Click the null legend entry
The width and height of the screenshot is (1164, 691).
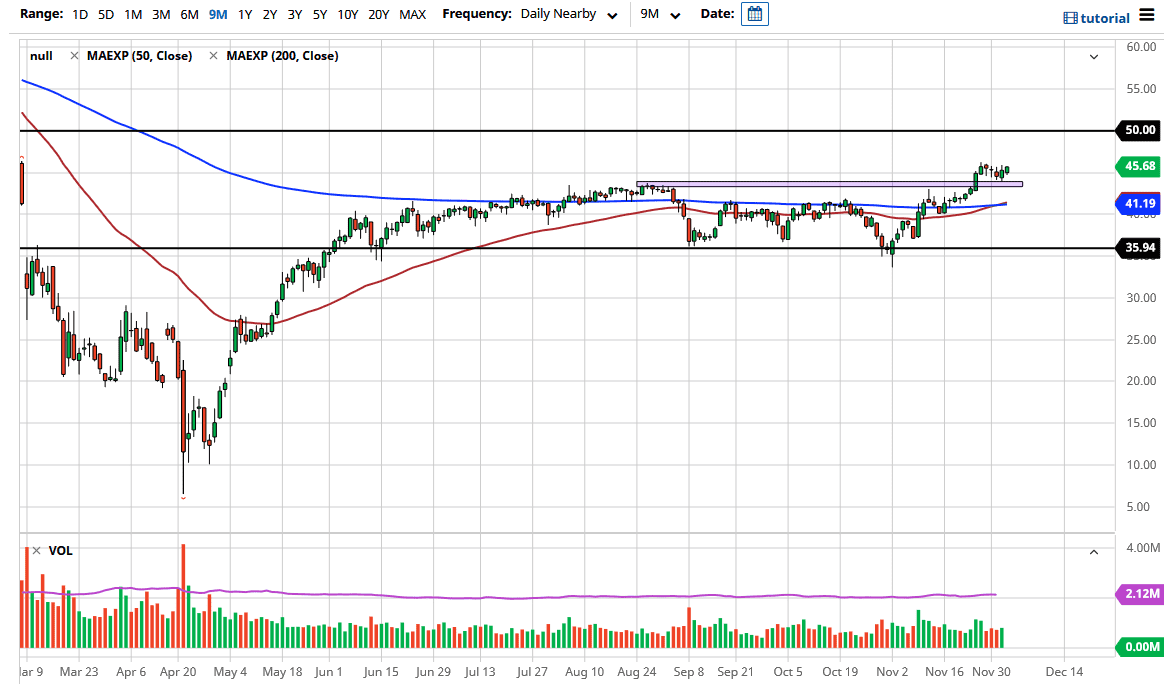click(41, 56)
